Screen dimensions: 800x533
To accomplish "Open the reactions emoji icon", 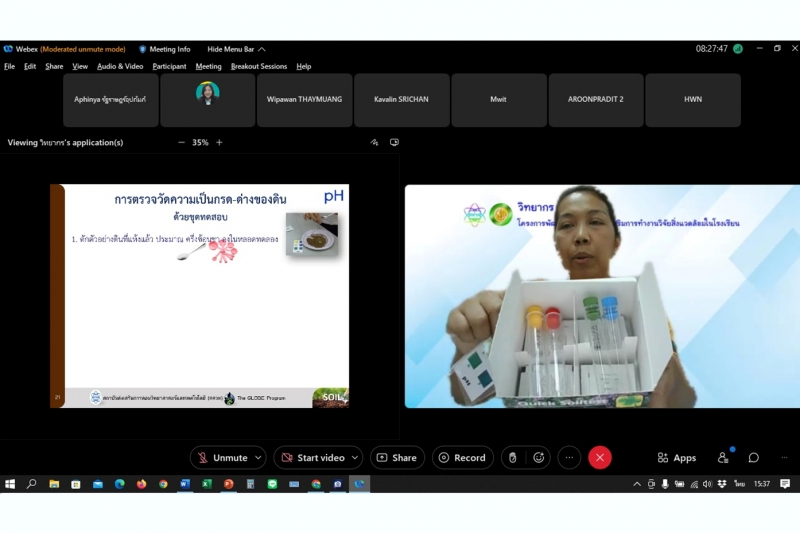I will click(x=540, y=458).
